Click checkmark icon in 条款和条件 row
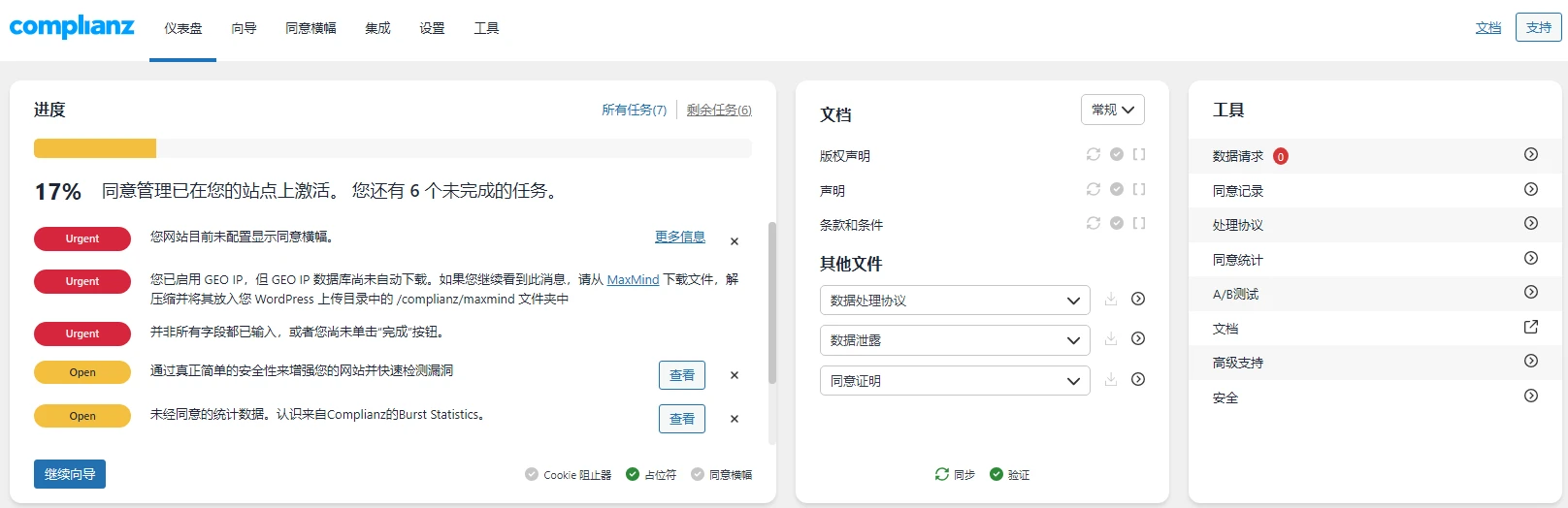 pos(1117,223)
